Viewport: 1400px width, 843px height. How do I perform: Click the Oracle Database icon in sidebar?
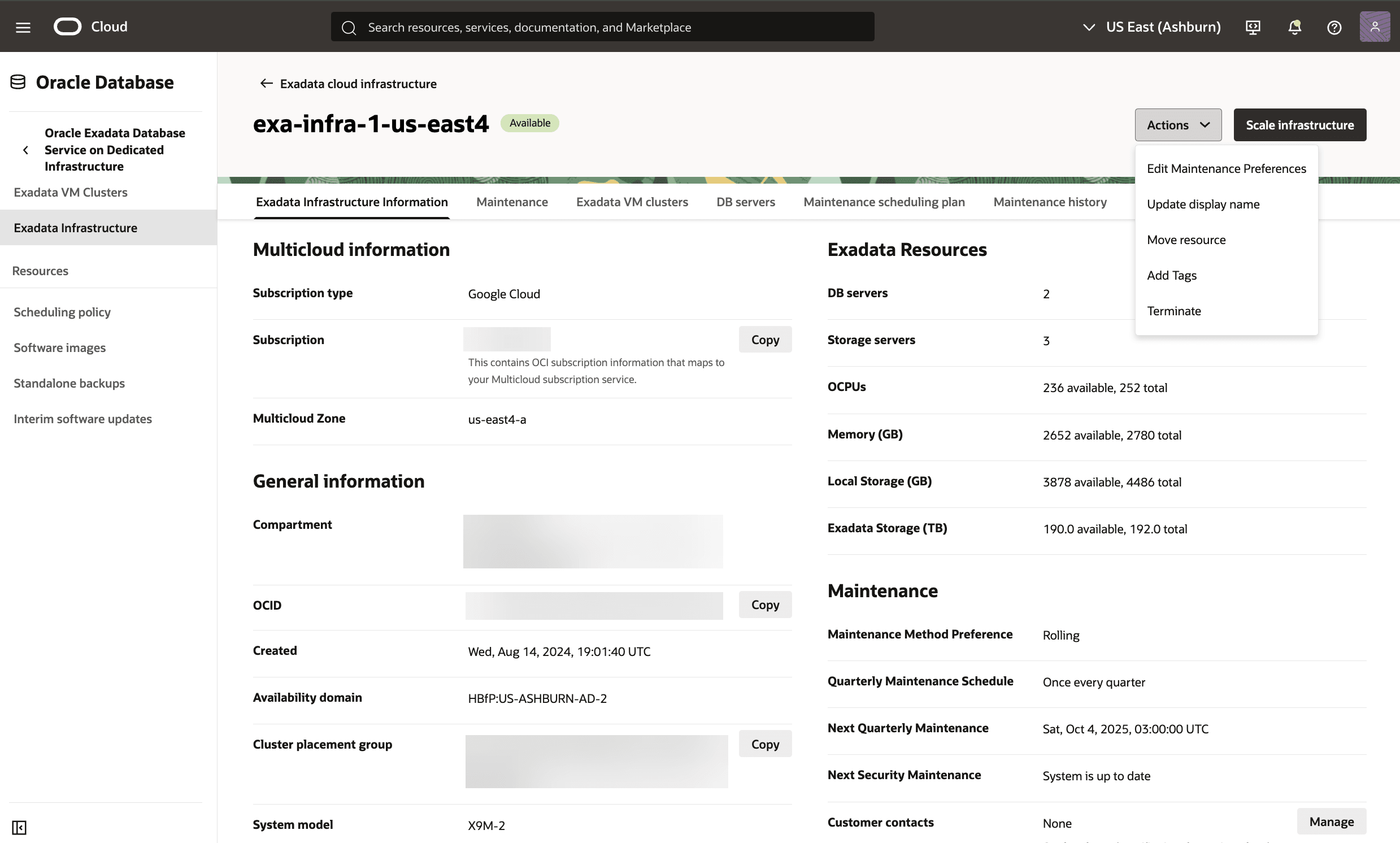pyautogui.click(x=18, y=81)
